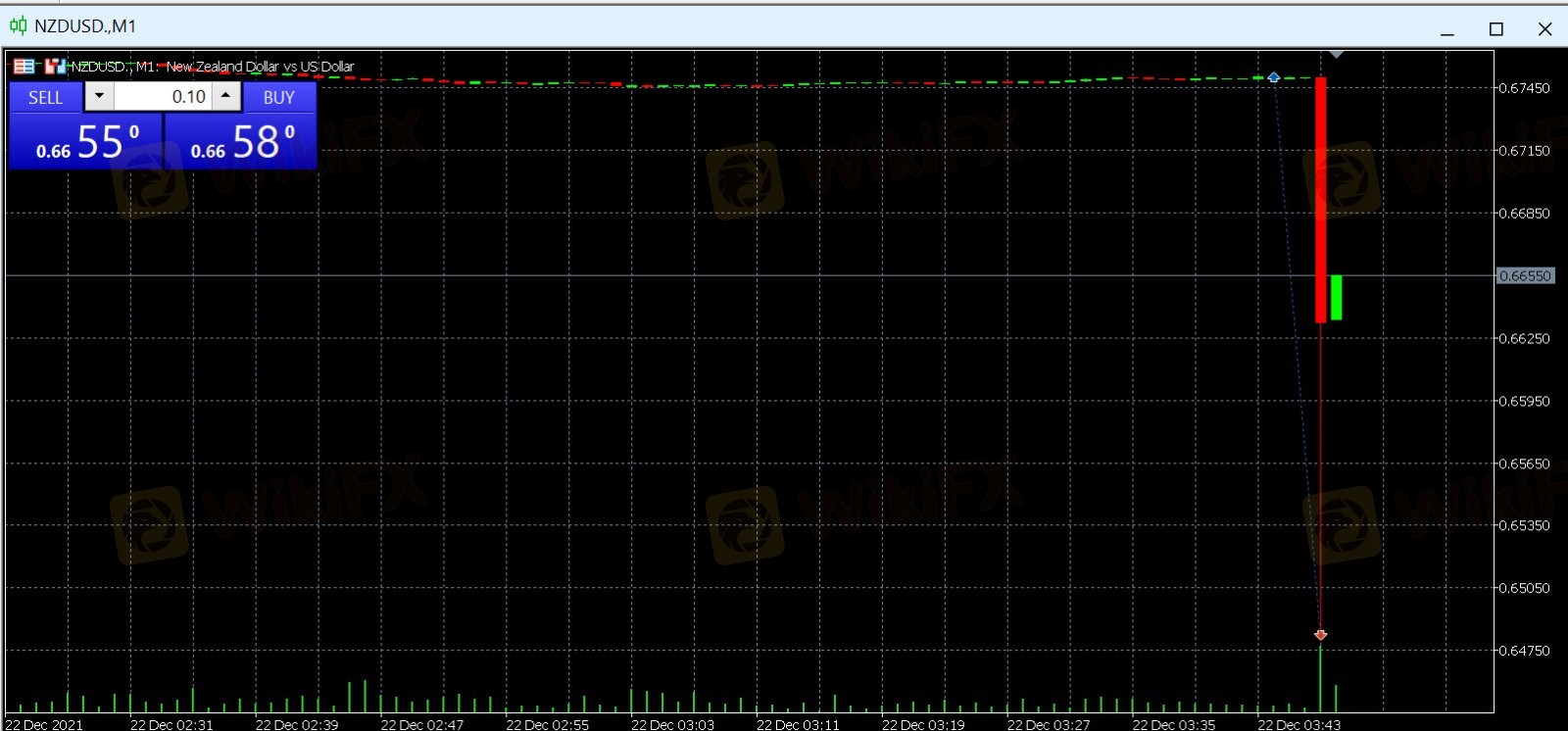1568x731 pixels.
Task: Click the 0.66850 price scale label
Action: point(1525,214)
